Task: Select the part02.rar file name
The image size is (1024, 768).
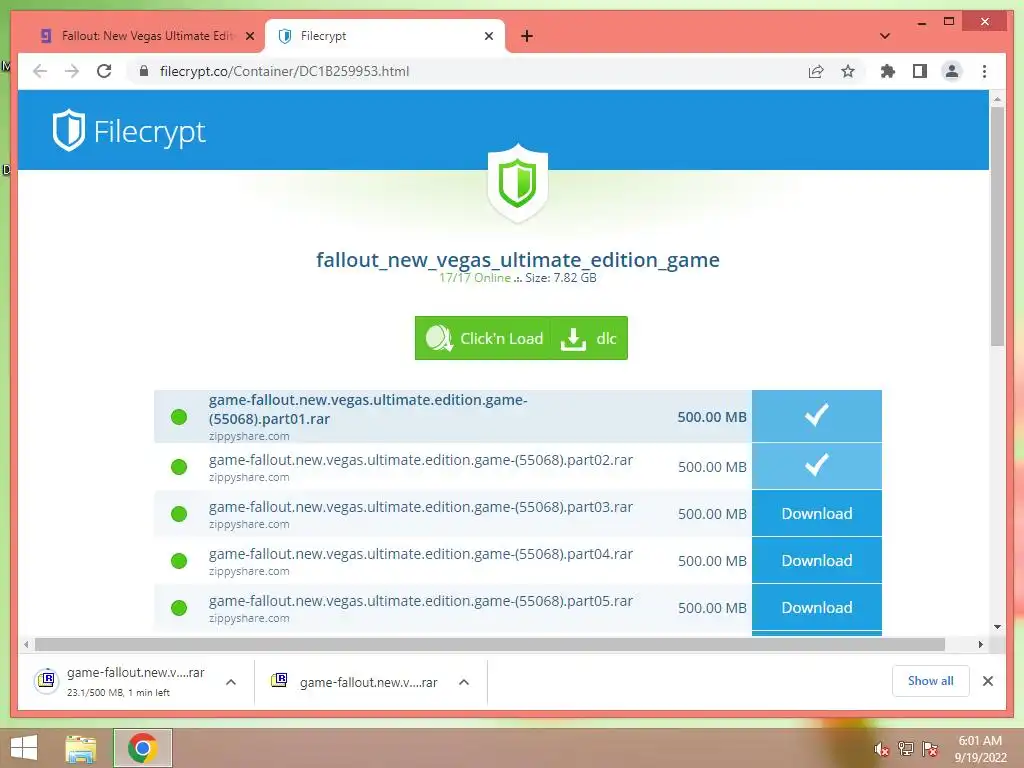Action: click(421, 460)
